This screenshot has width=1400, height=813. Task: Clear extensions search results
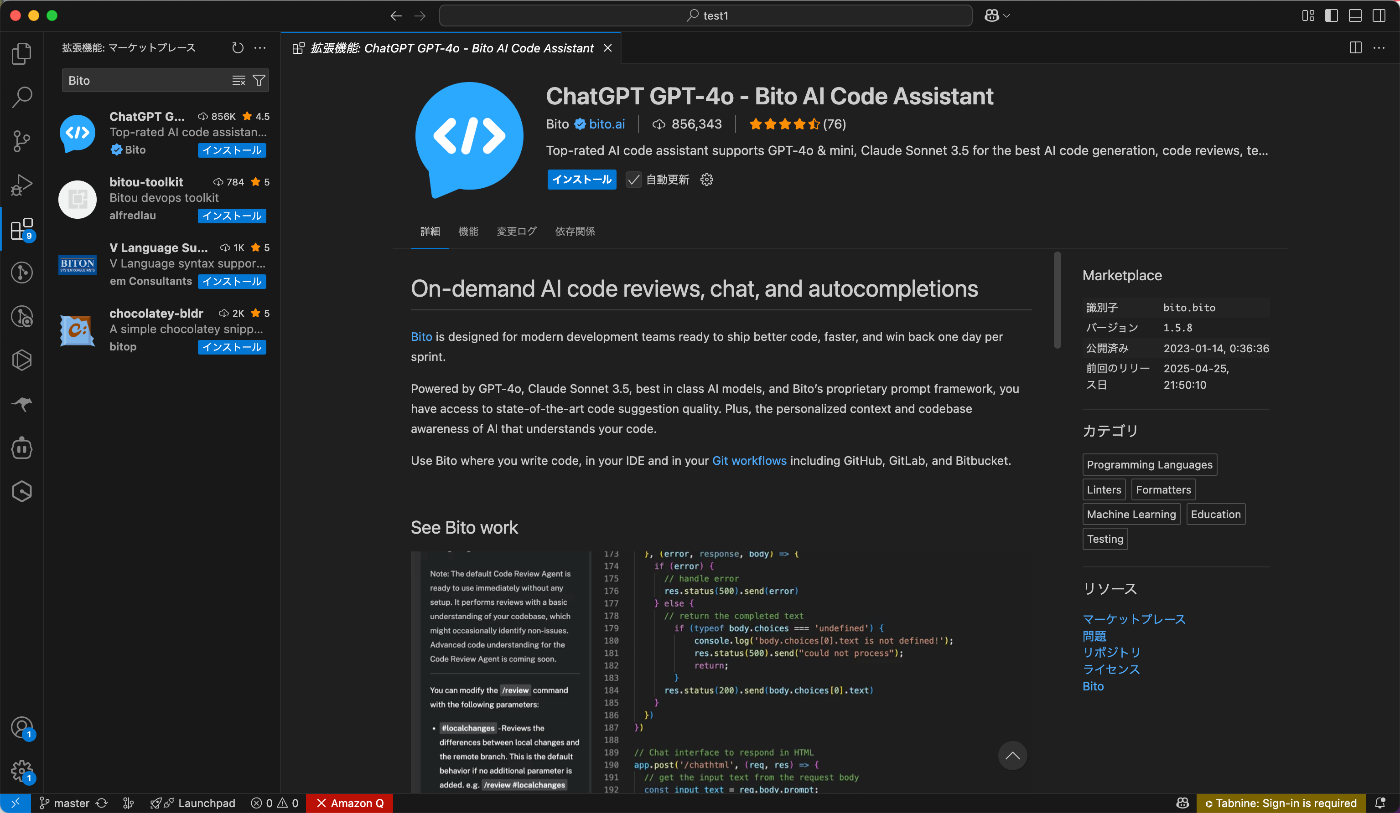[239, 80]
